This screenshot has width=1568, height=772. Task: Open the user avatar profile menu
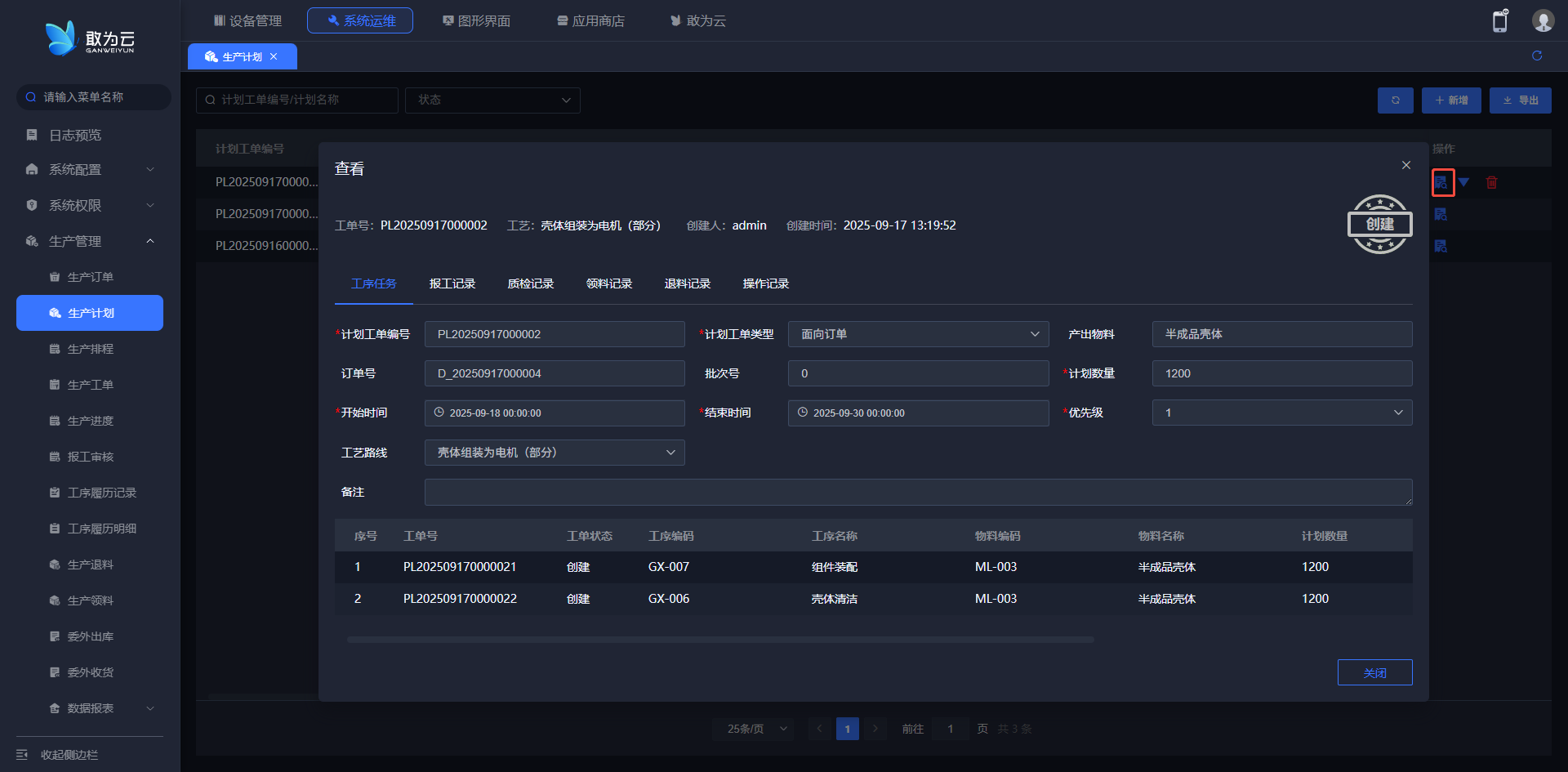click(1543, 21)
